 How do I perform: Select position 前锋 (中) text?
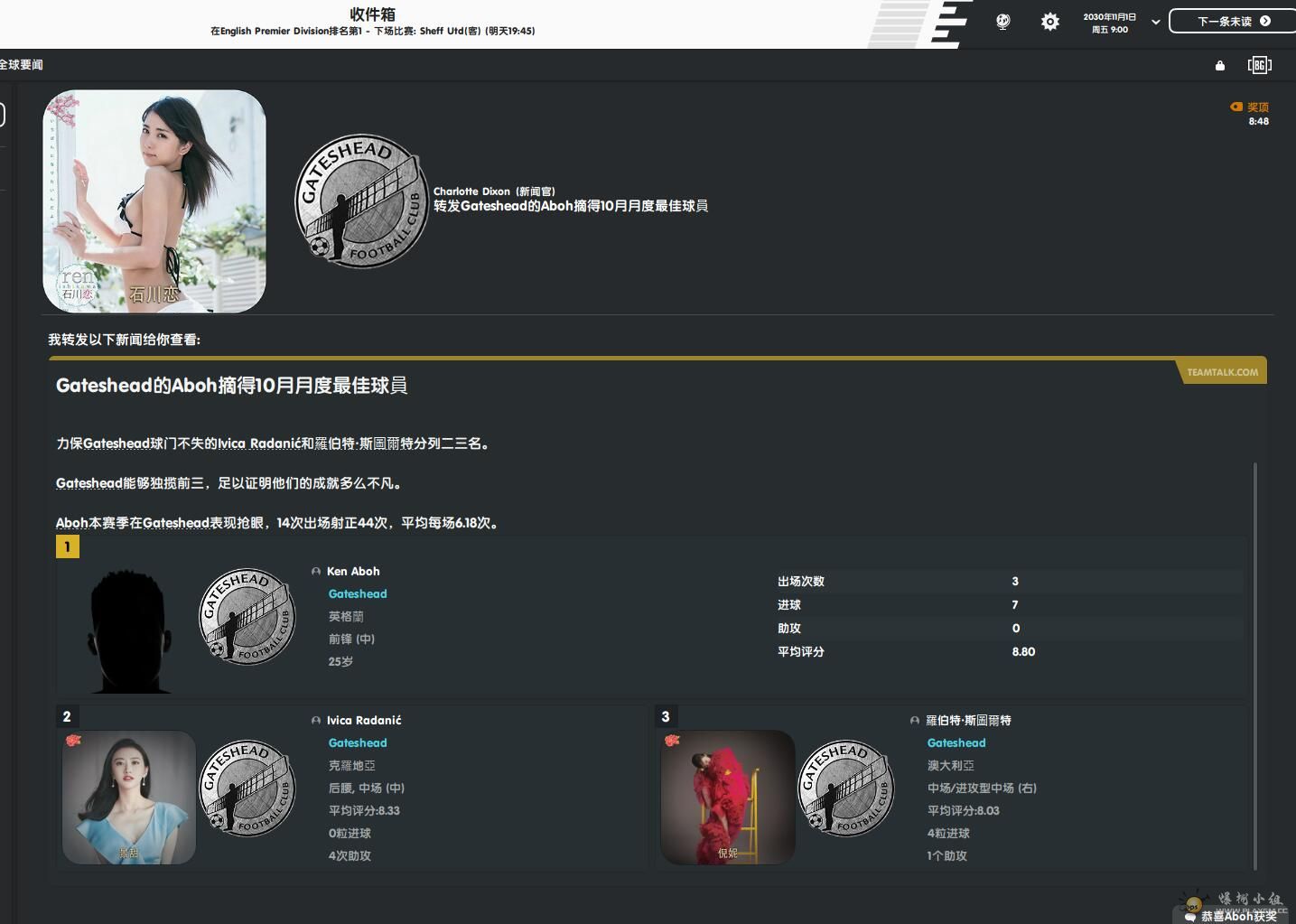[x=351, y=639]
